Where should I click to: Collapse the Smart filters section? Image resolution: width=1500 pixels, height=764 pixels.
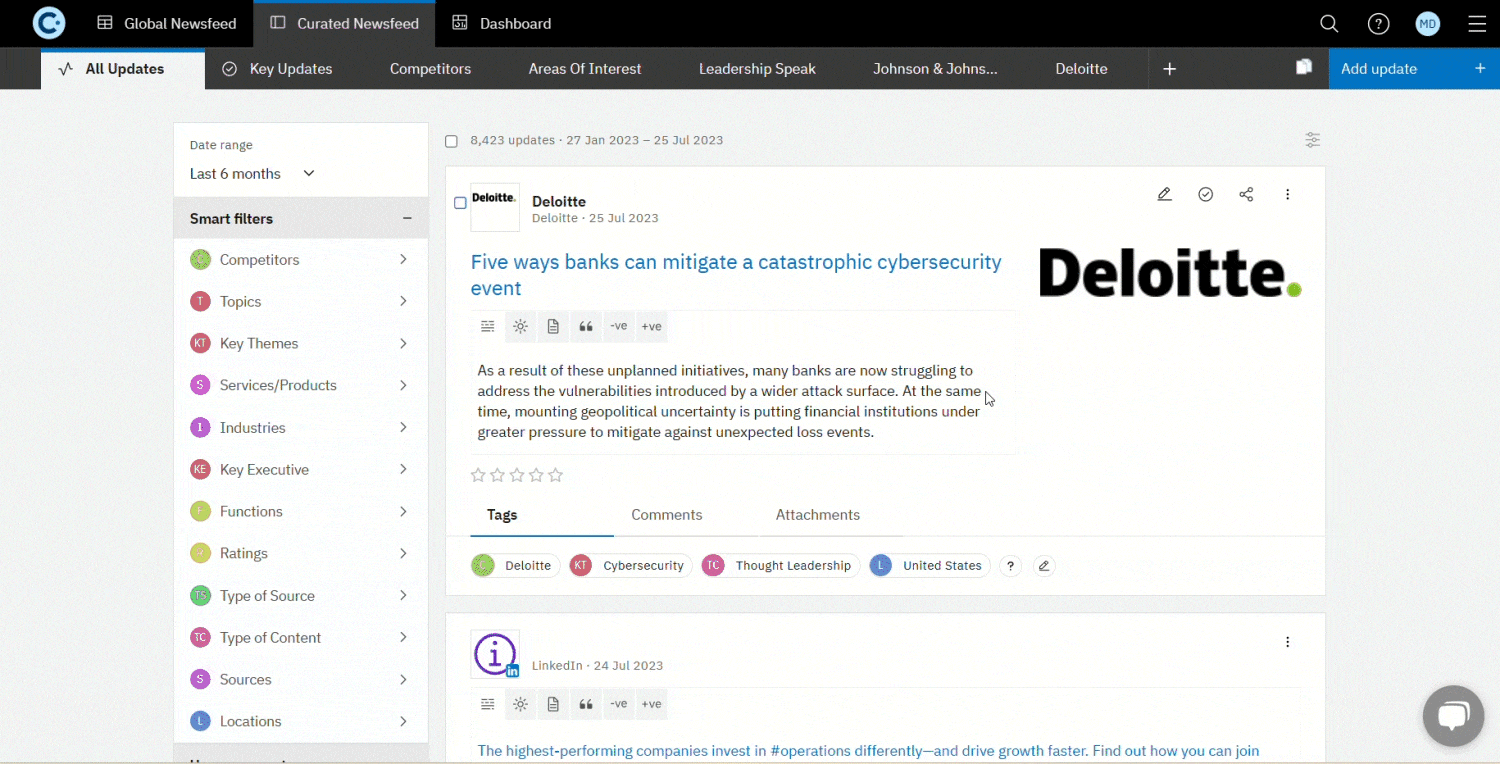pyautogui.click(x=407, y=218)
